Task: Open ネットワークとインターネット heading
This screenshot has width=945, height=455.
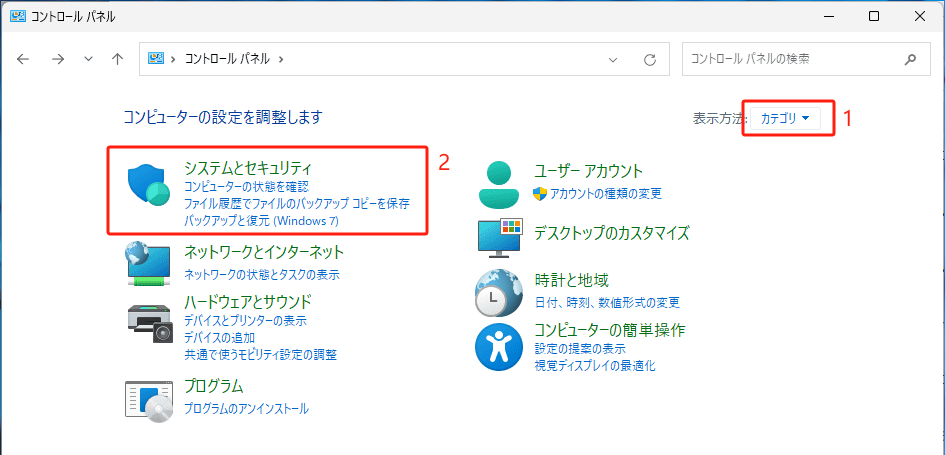Action: pyautogui.click(x=264, y=251)
